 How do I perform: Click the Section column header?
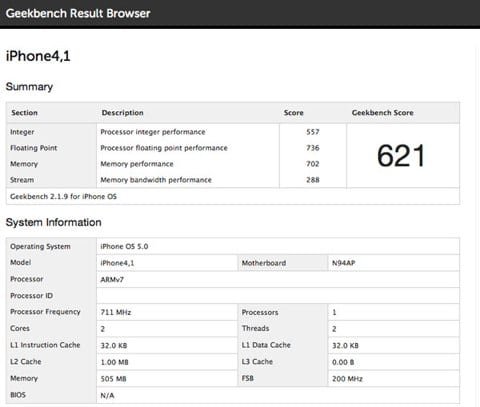click(x=24, y=113)
